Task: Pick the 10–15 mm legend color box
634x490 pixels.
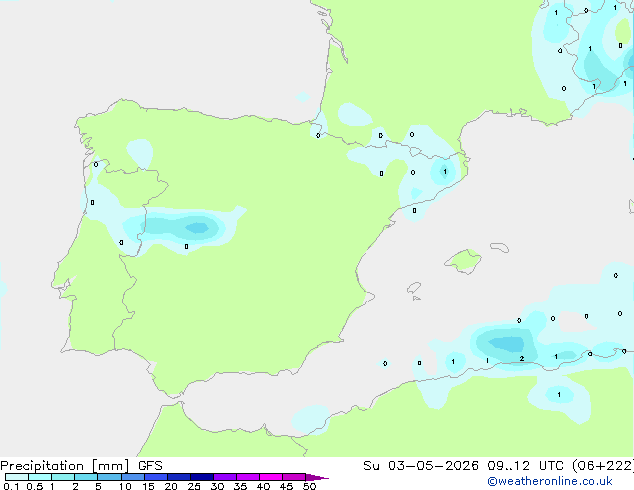Action: (x=133, y=477)
